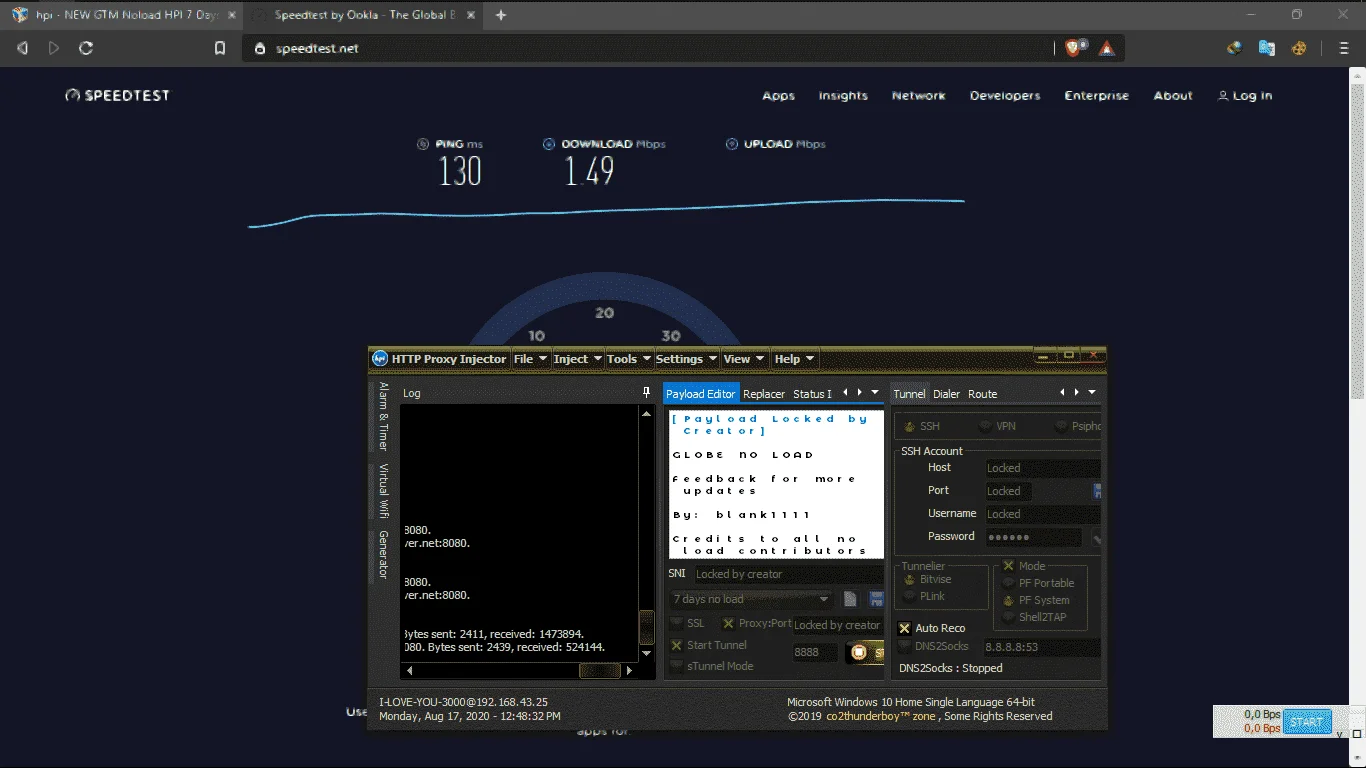The width and height of the screenshot is (1366, 768).
Task: Click the translate extension icon
Action: point(1267,48)
